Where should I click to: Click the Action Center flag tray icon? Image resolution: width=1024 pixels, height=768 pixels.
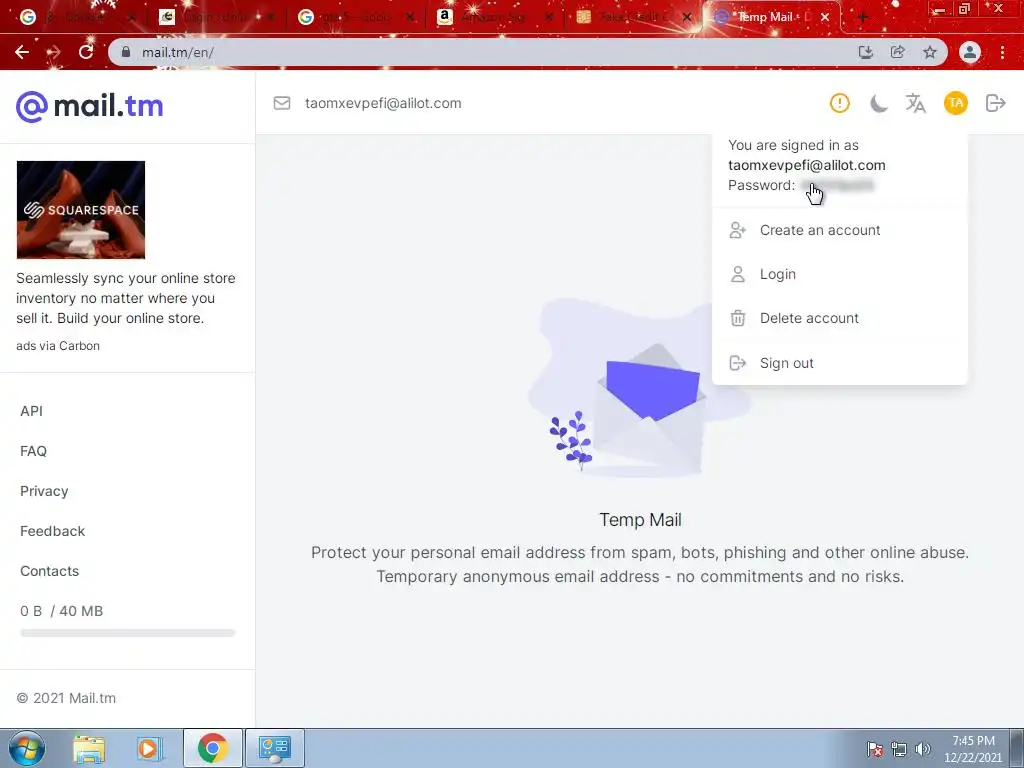[875, 749]
